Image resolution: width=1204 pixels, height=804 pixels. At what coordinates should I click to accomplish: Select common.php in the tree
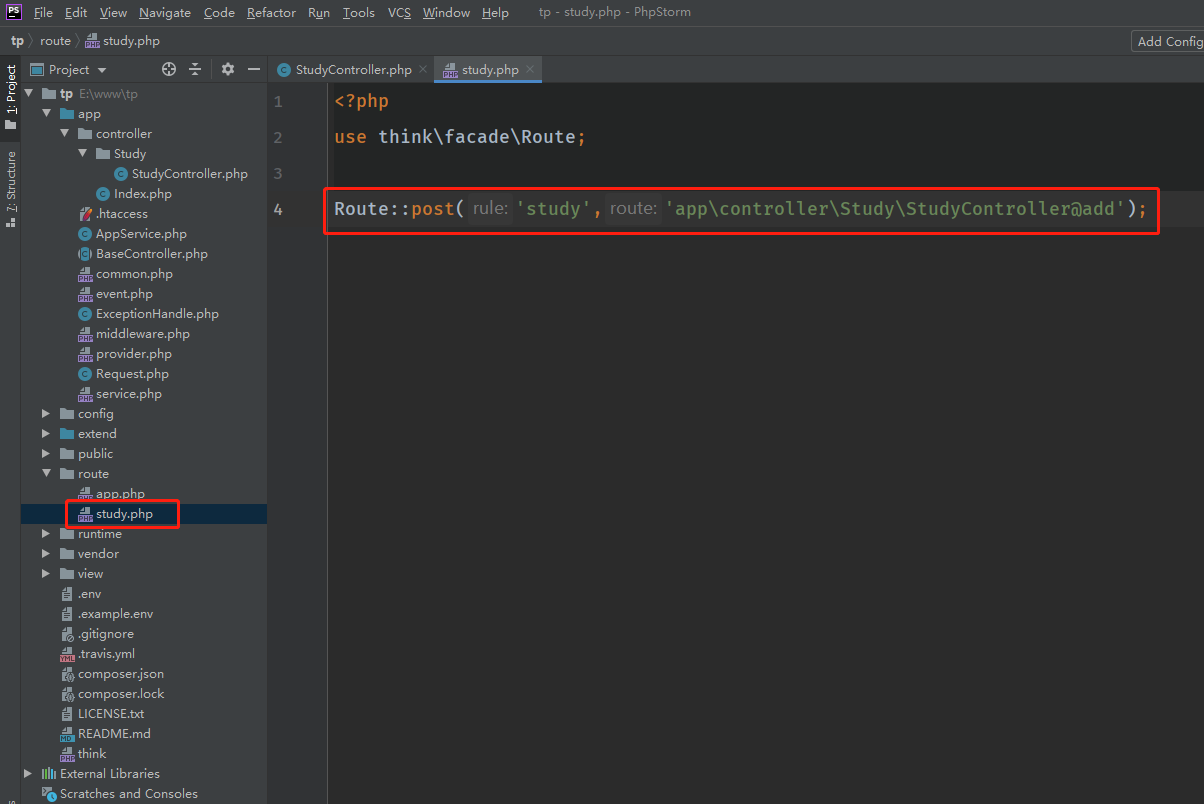pyautogui.click(x=125, y=273)
